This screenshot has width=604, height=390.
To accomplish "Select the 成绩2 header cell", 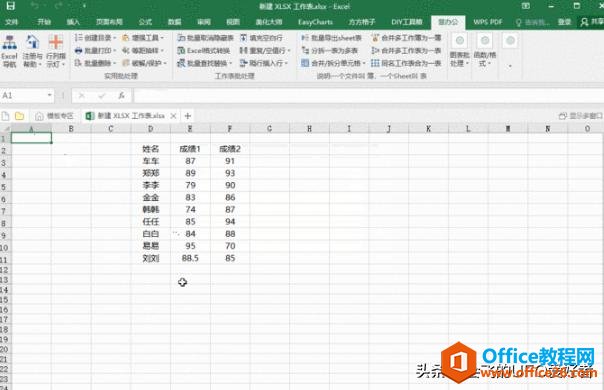I will 230,149.
